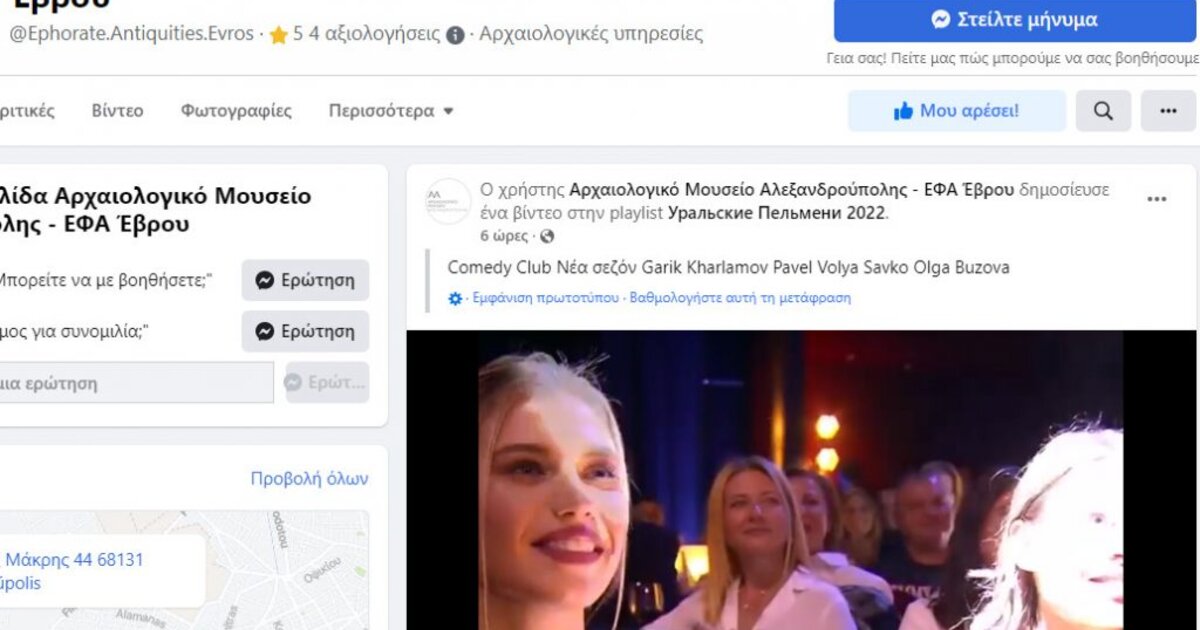Click the search magnifier icon button
This screenshot has width=1200, height=630.
tap(1103, 111)
